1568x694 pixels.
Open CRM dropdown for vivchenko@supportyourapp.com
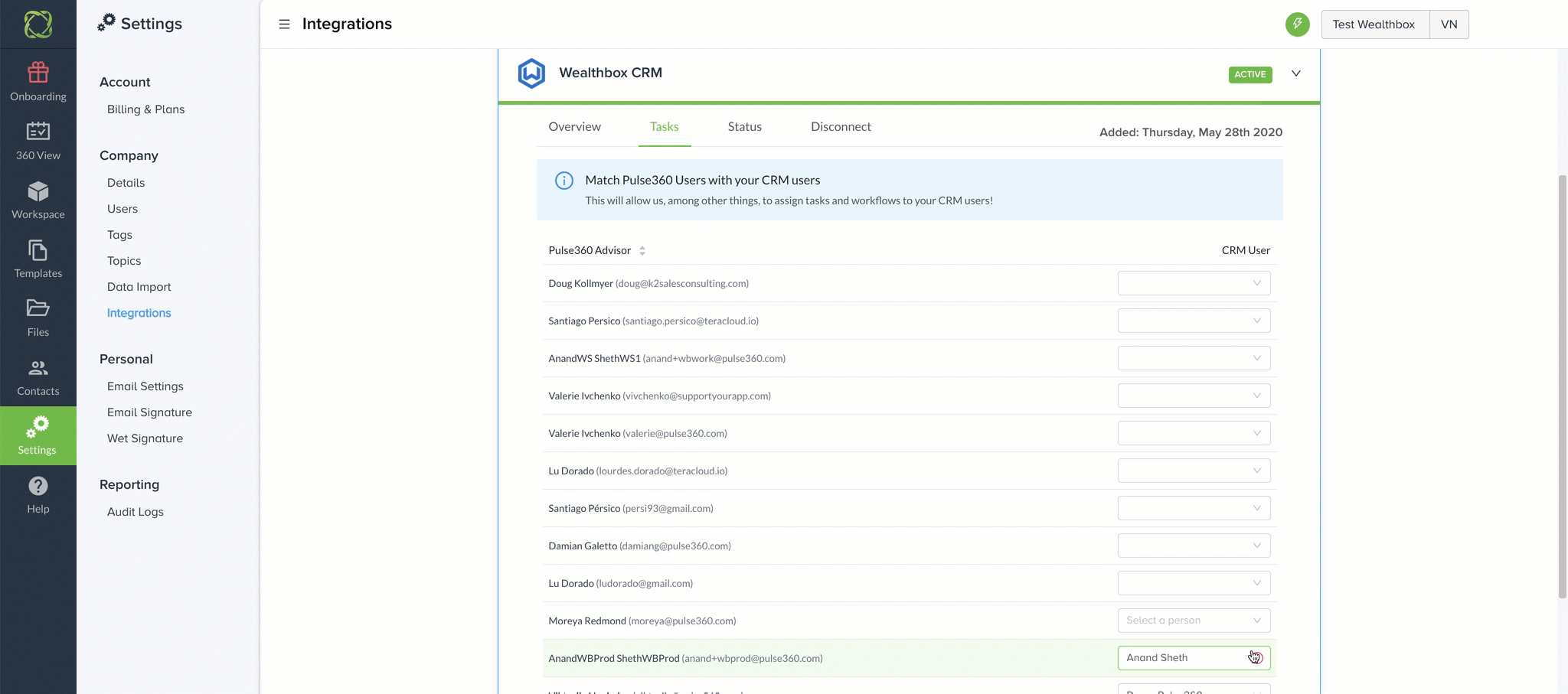(1194, 396)
